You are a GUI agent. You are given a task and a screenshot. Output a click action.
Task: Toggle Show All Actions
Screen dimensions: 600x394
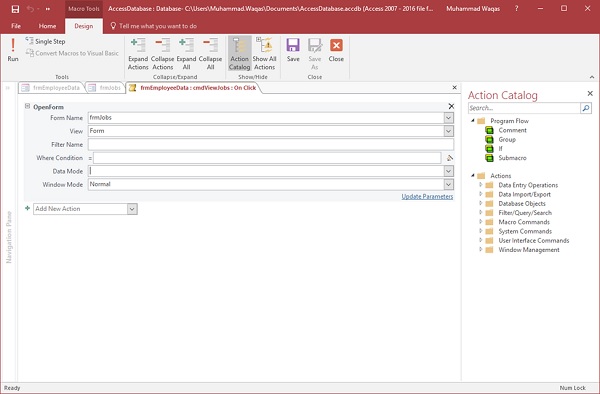coord(264,54)
